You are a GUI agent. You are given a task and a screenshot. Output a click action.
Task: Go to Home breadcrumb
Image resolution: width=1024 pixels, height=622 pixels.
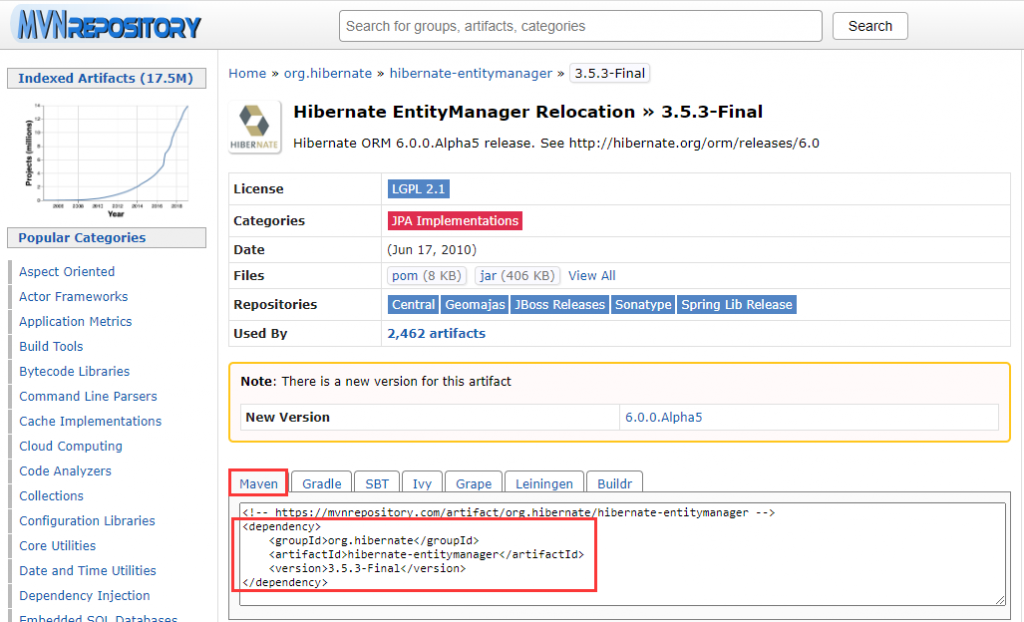click(248, 73)
